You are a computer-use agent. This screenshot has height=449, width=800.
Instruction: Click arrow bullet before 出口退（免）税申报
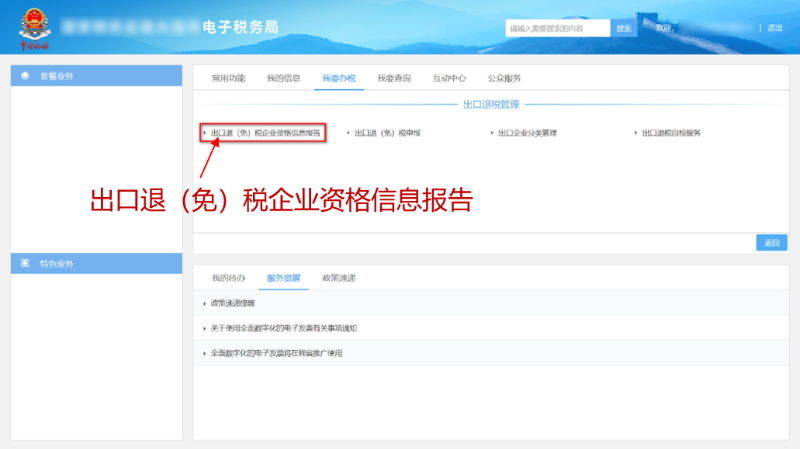coord(348,132)
